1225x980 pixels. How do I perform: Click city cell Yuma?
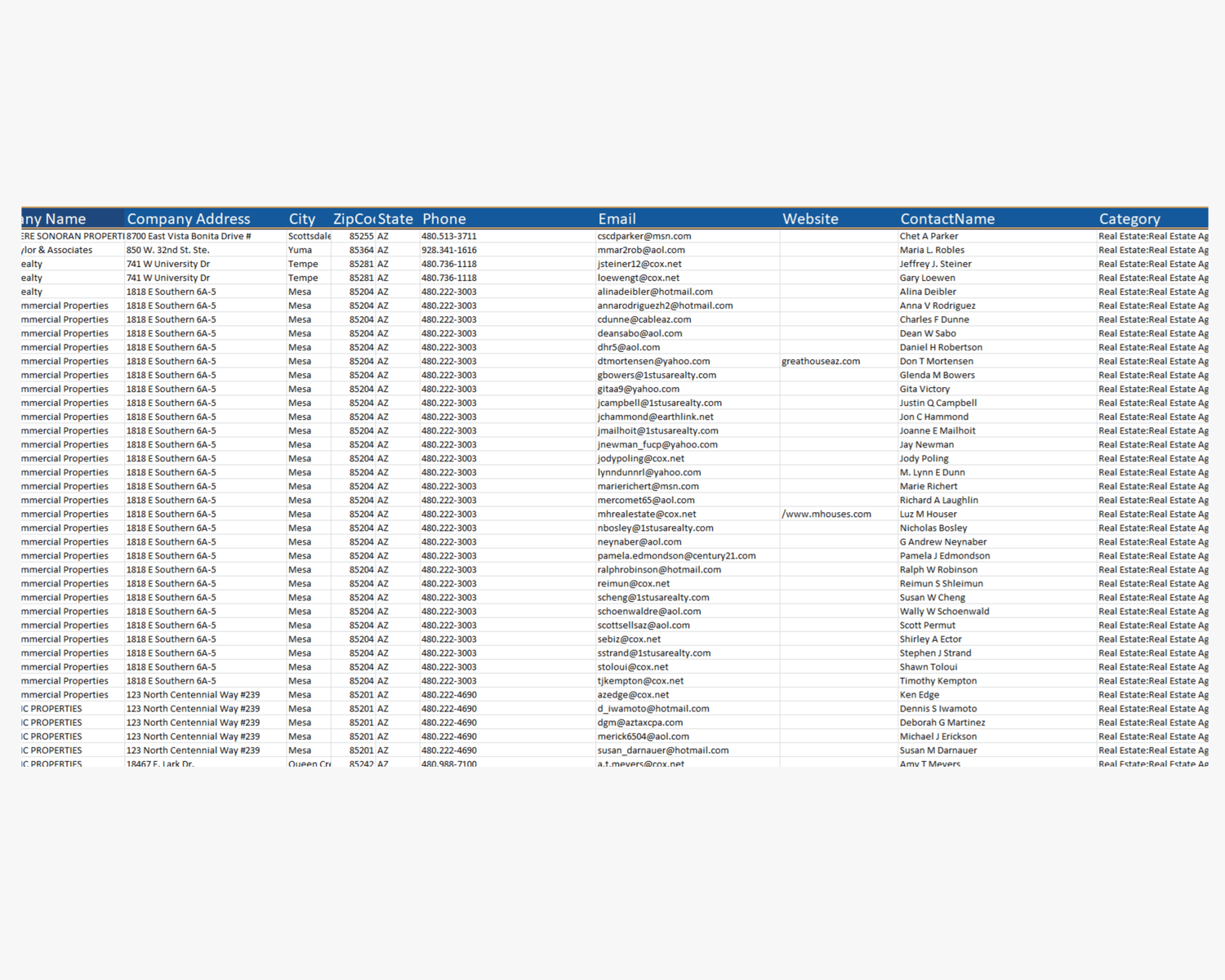300,250
